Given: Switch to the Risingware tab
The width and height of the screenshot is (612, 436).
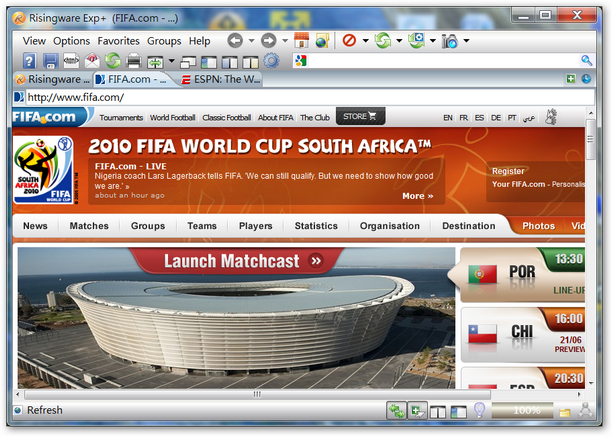Looking at the screenshot, I should click(53, 79).
